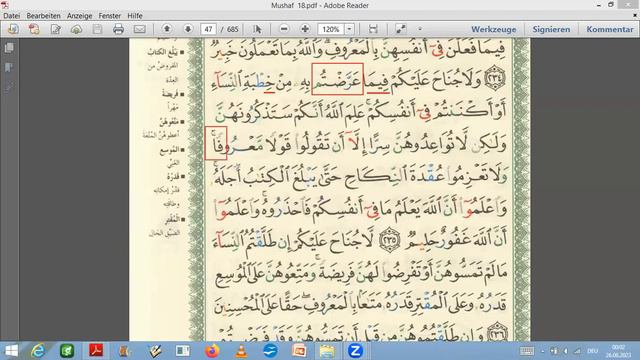
Task: Click verse number marker ٢٣٥
Action: [x=390, y=240]
